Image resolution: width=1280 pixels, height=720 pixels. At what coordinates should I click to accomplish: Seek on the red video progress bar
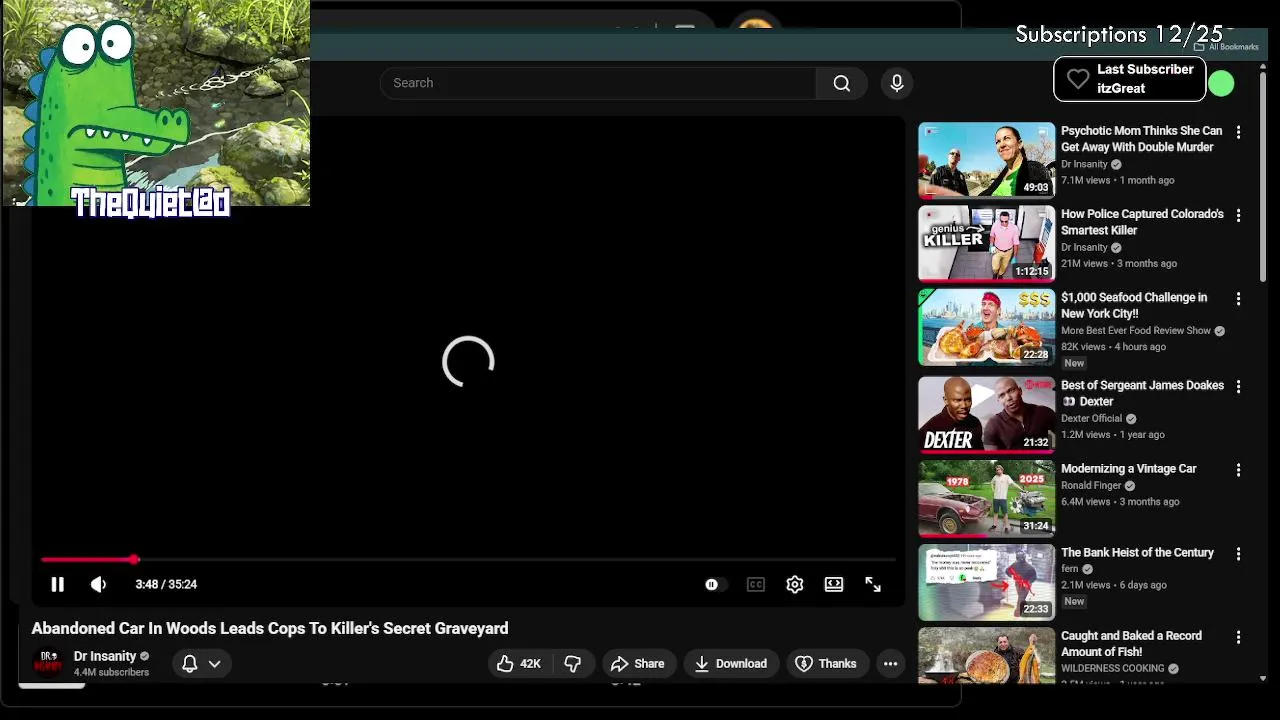click(x=468, y=559)
